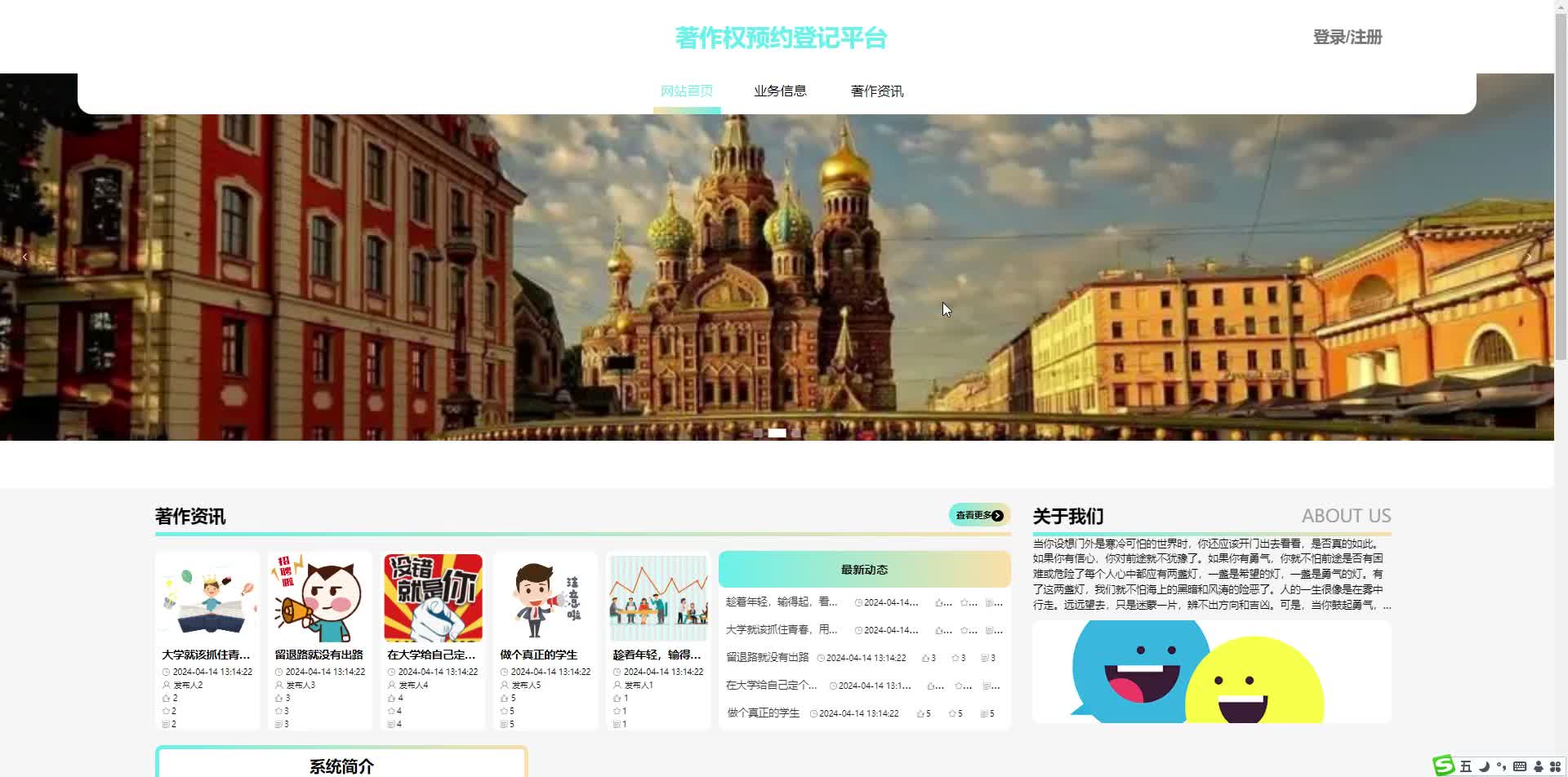
Task: Click like icon on 发布人3 card
Action: pyautogui.click(x=279, y=699)
